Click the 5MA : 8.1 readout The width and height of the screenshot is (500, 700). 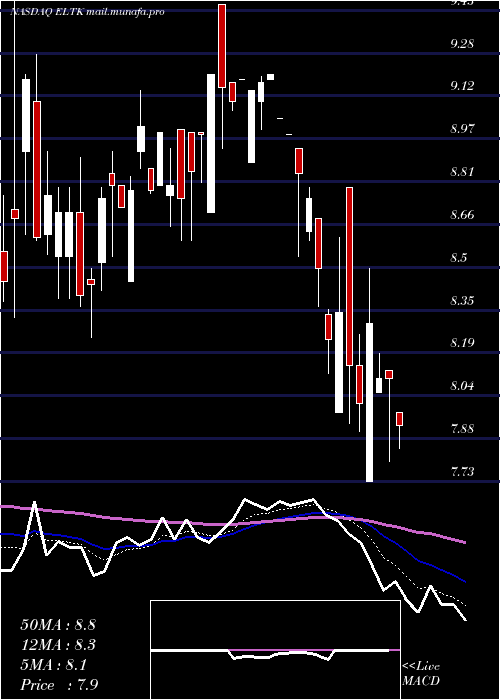(x=54, y=665)
